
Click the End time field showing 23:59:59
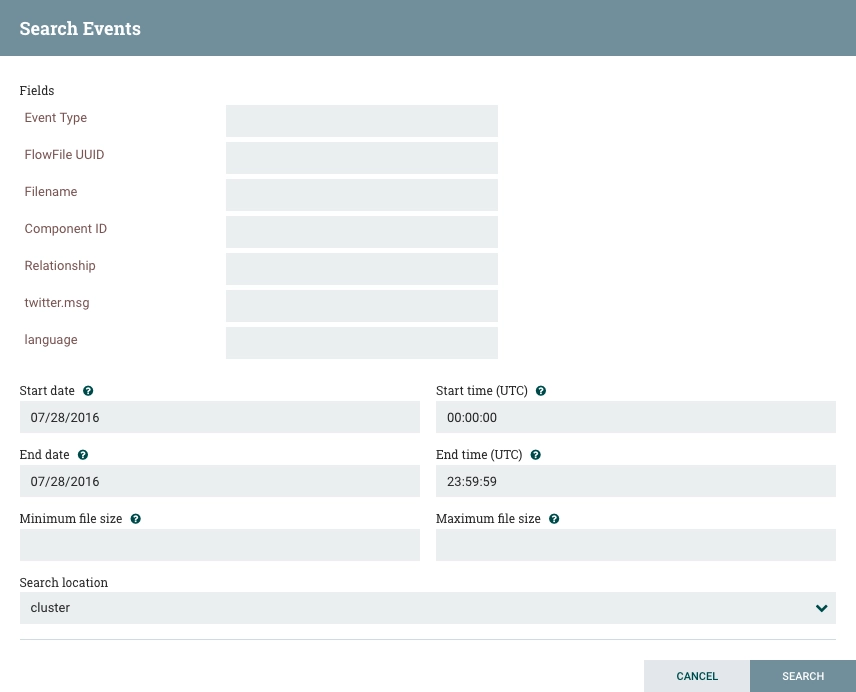[x=635, y=481]
